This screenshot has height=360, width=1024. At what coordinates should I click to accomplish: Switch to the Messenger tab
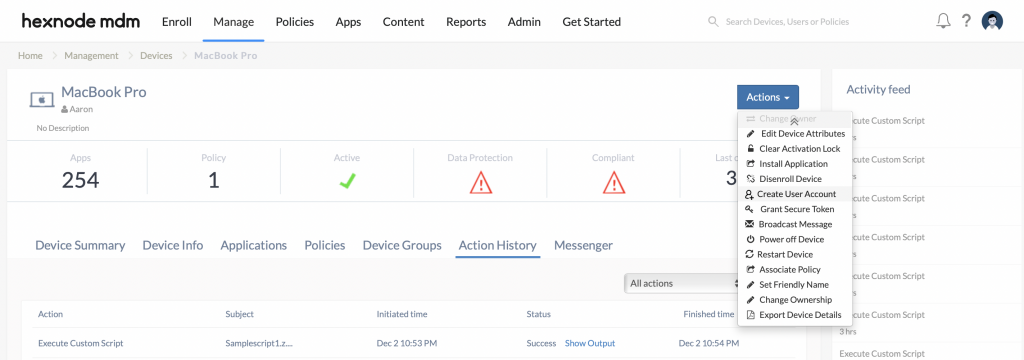[x=583, y=246]
